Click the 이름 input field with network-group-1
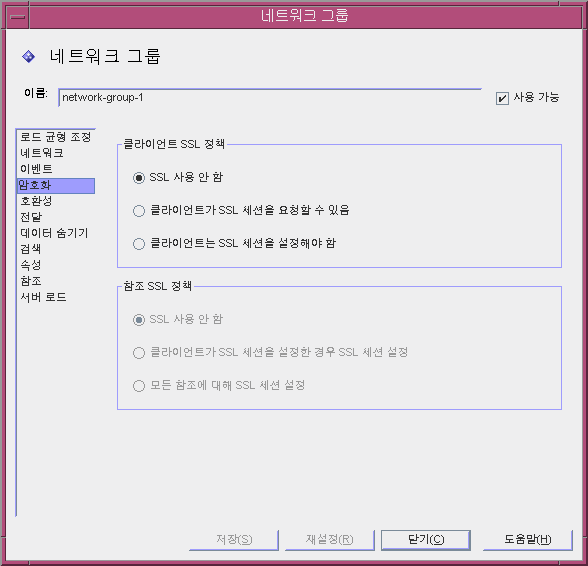 (x=270, y=98)
